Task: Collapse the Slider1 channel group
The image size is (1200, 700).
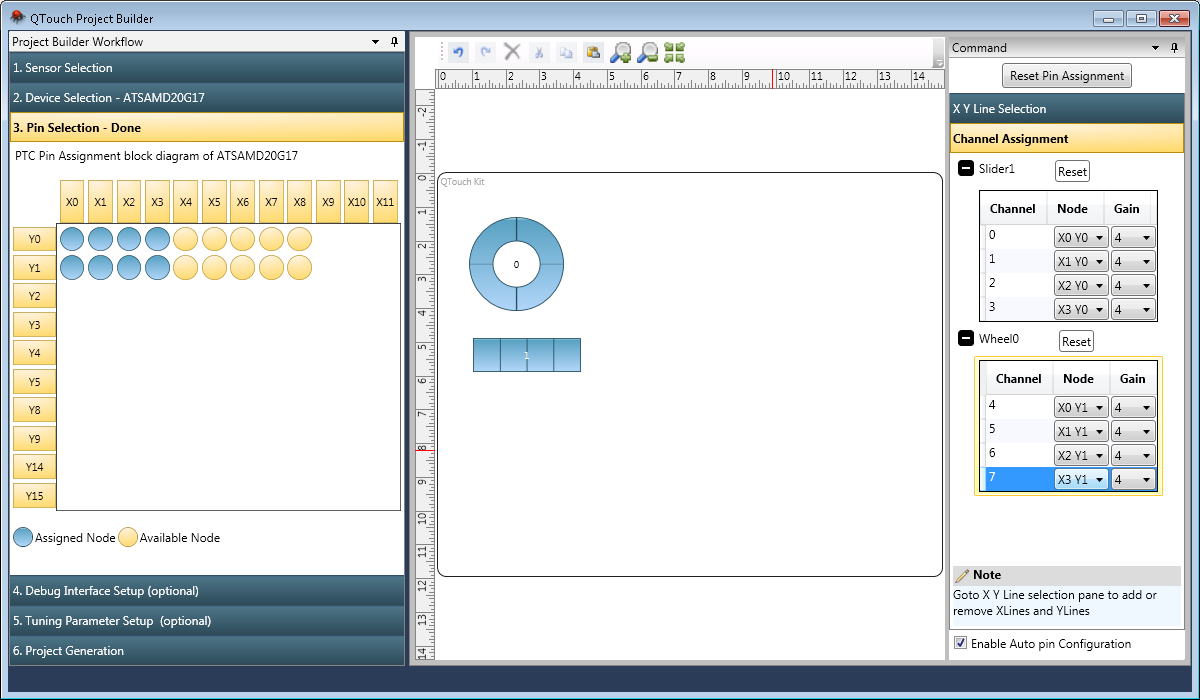Action: pos(966,168)
